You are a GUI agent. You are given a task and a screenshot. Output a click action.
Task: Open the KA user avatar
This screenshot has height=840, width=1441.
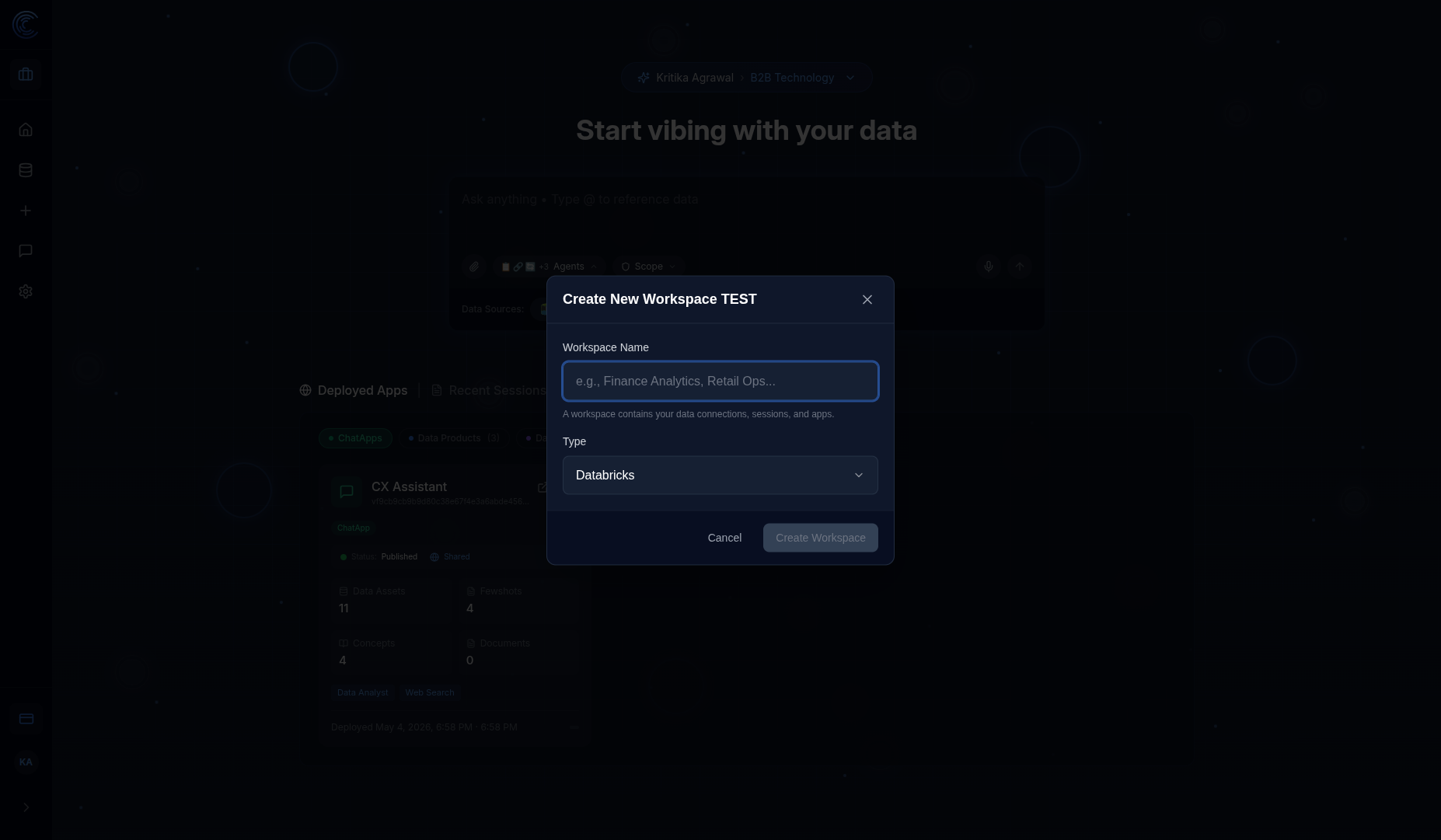pyautogui.click(x=26, y=762)
